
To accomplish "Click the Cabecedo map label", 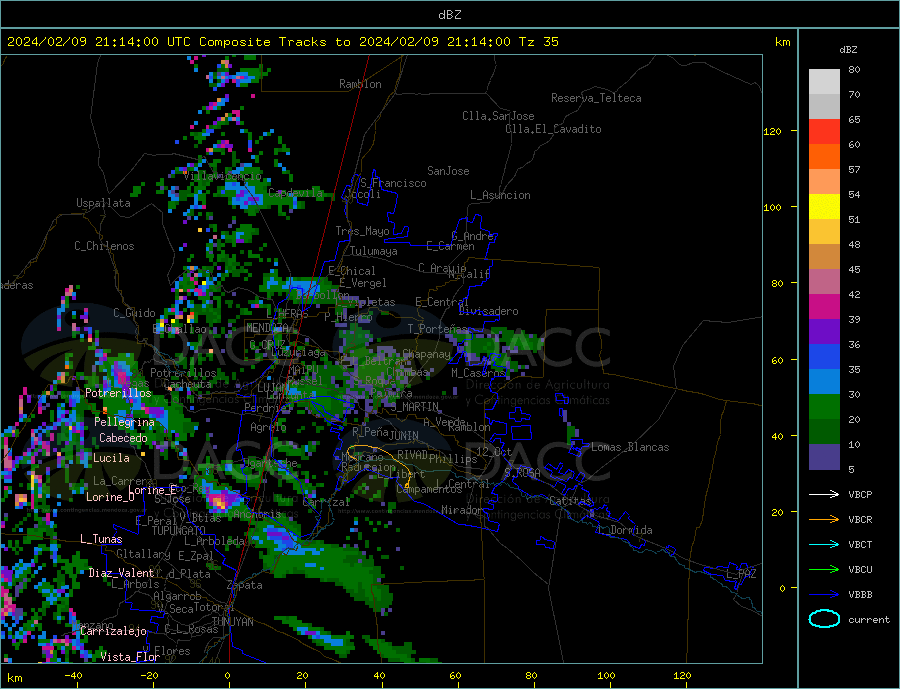I will (123, 438).
